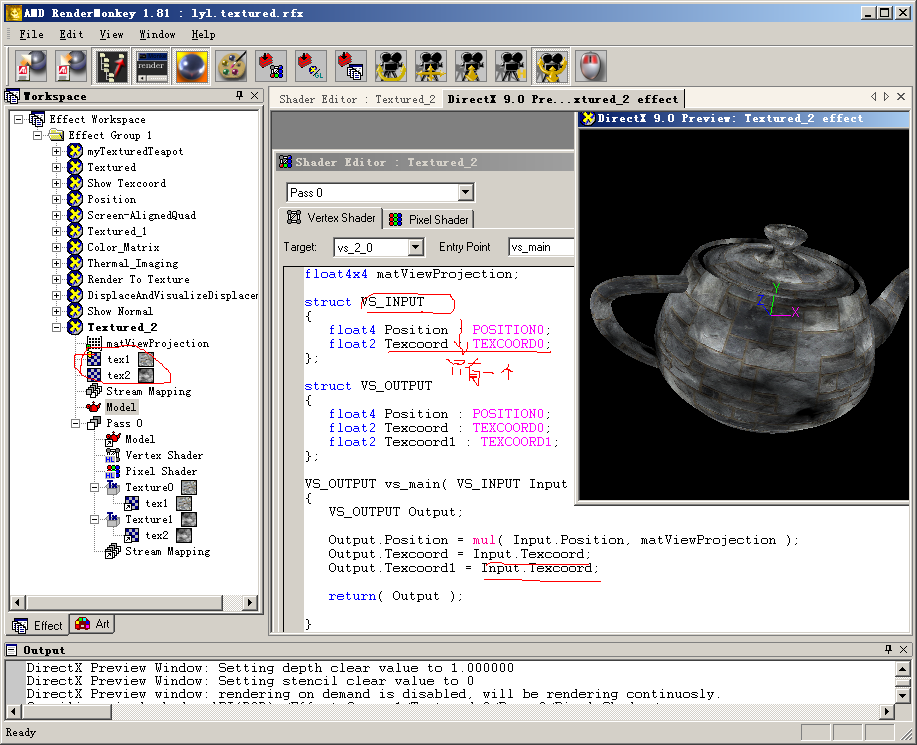Select the 'Show Normal' effect row
The width and height of the screenshot is (917, 745).
[120, 312]
